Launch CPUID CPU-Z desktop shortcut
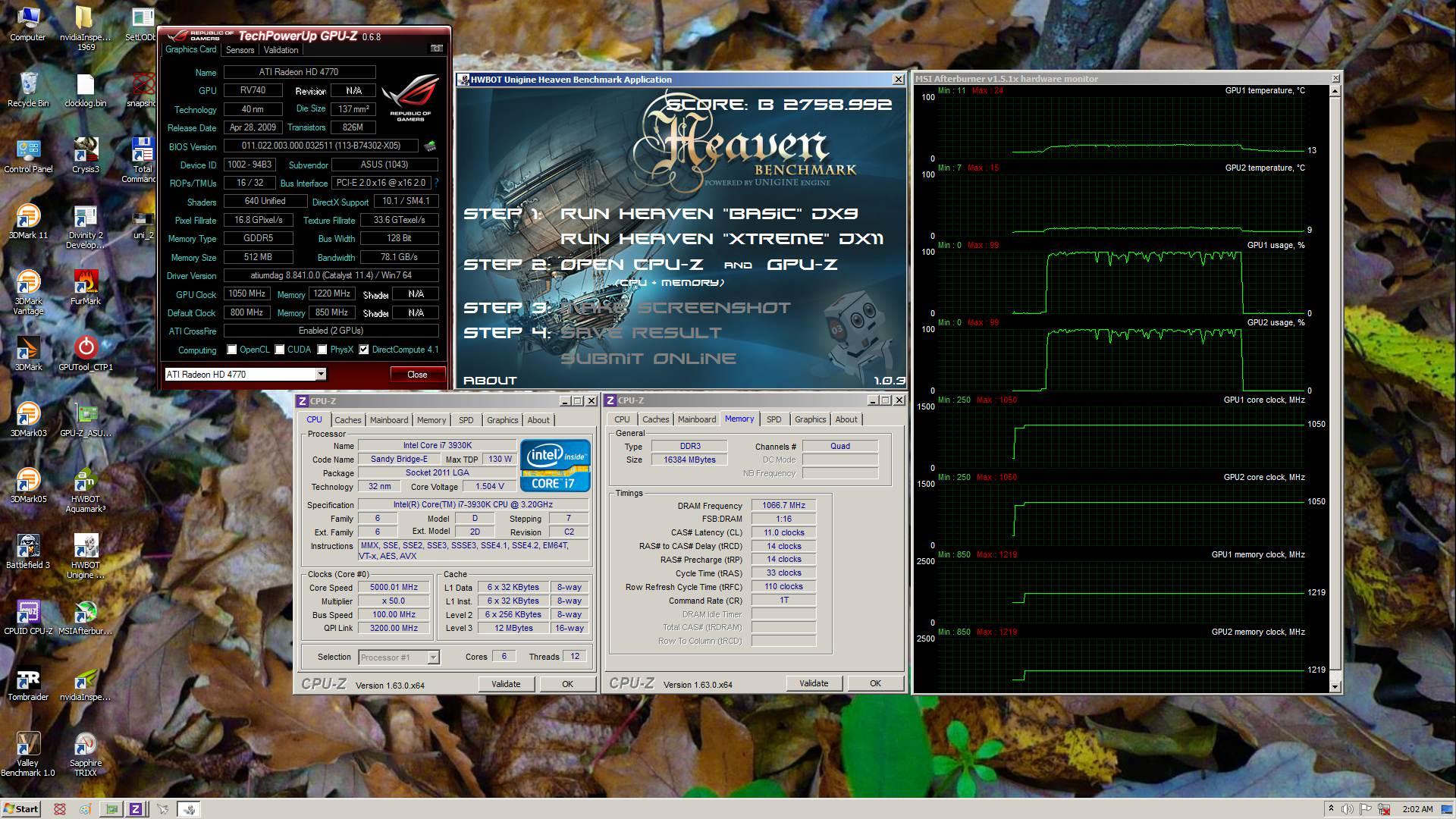The width and height of the screenshot is (1456, 819). 28,618
